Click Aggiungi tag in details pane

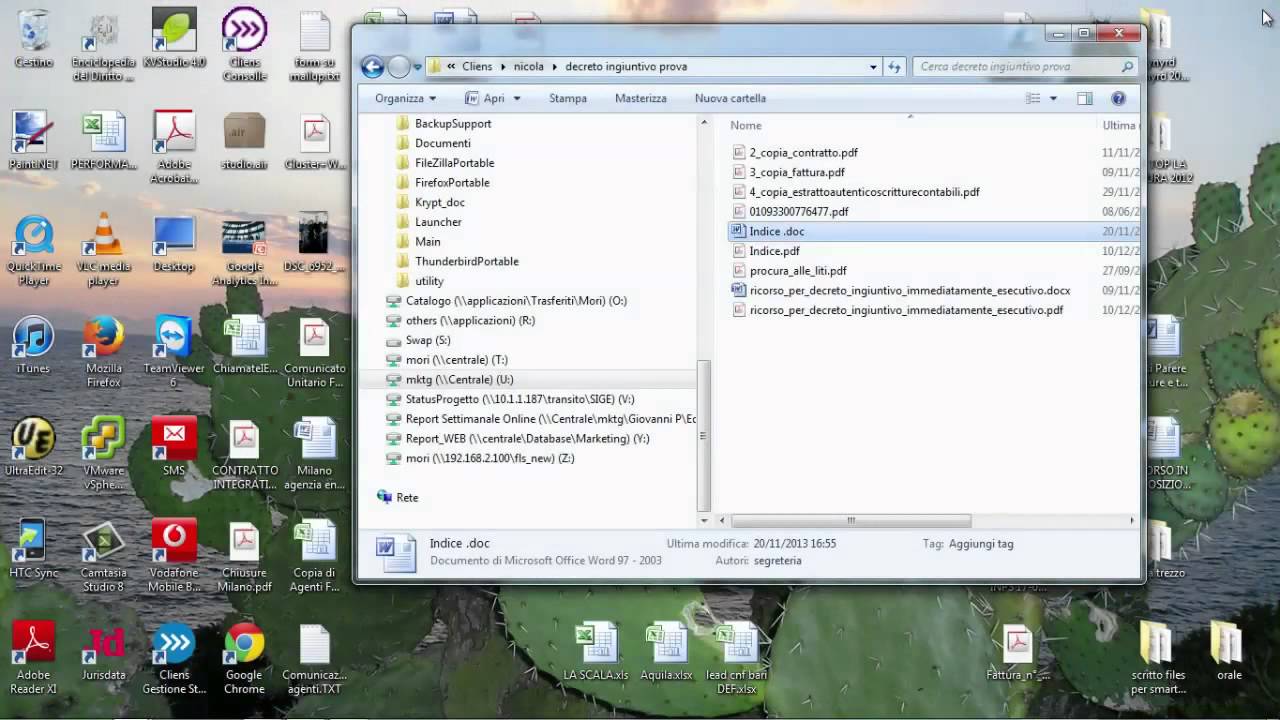(981, 544)
